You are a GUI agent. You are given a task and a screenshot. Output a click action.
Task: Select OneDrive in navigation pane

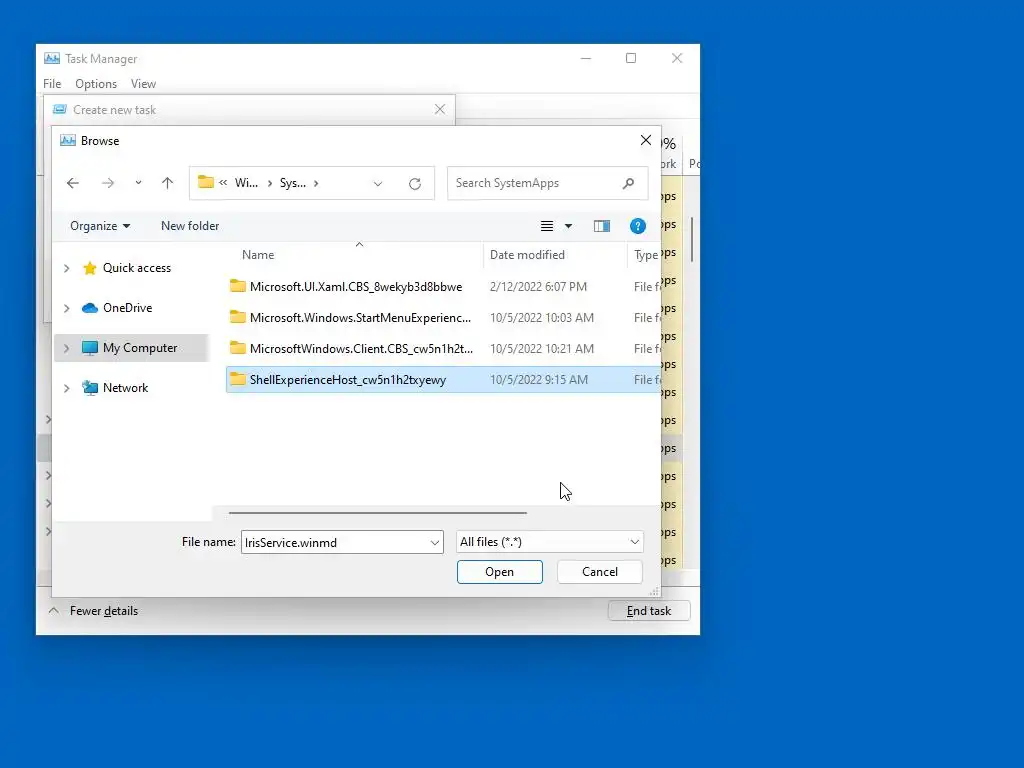pyautogui.click(x=127, y=308)
